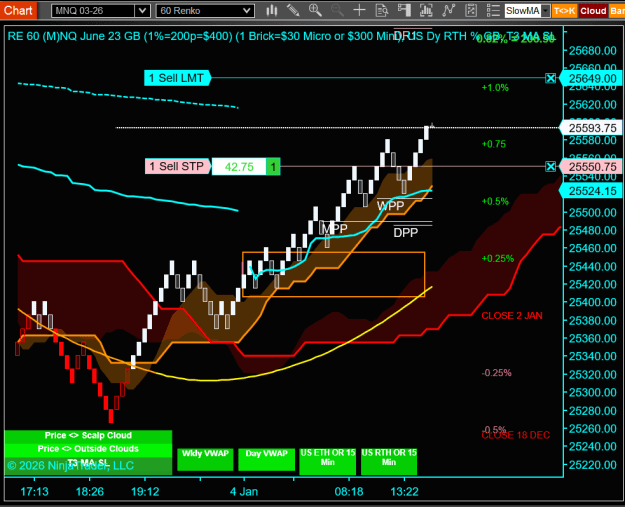Toggle US RTH OR 15 Min button

[x=389, y=461]
